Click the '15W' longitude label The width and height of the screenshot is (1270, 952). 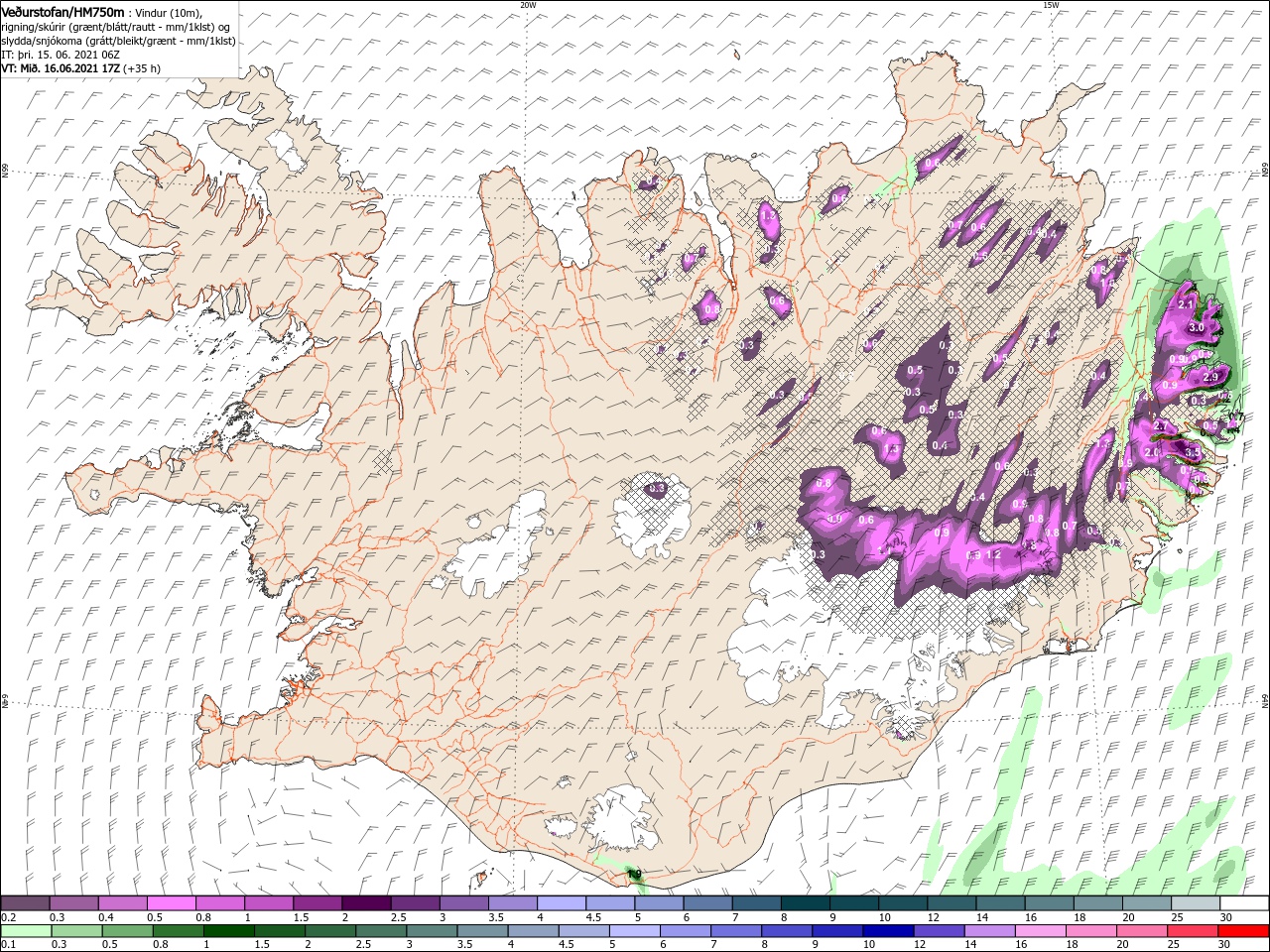(1050, 5)
